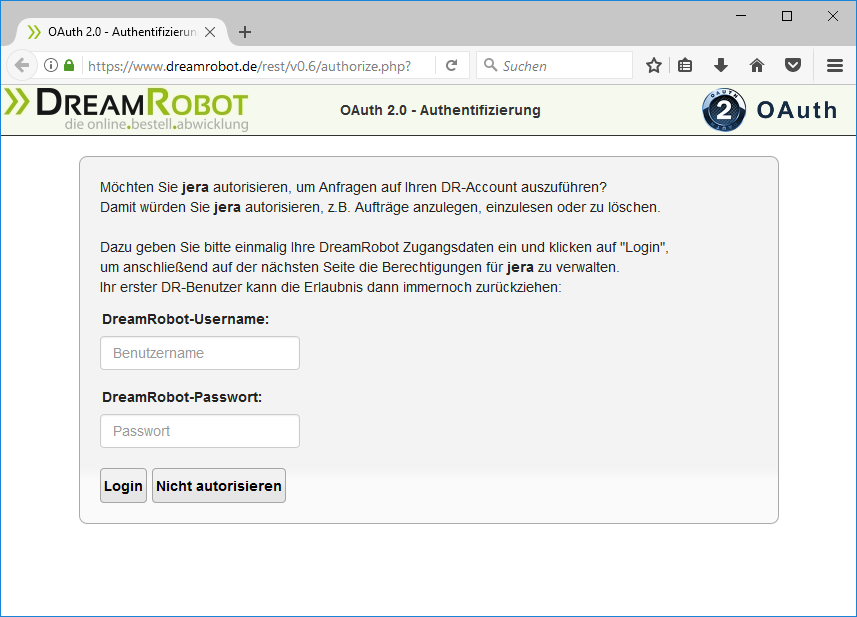
Task: Reload the page with the refresh icon
Action: [x=452, y=65]
